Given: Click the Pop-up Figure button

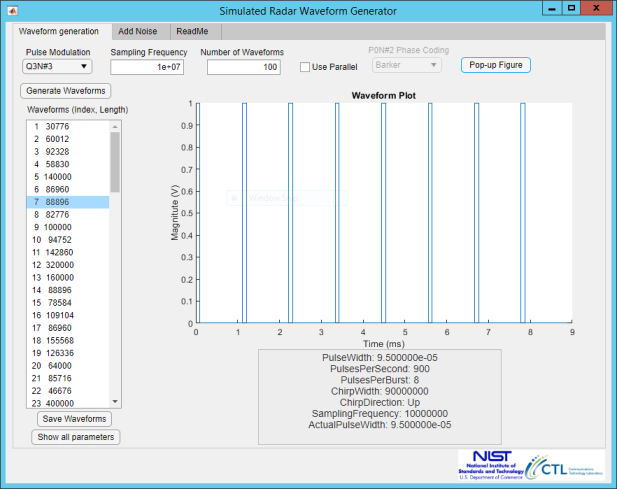Looking at the screenshot, I should click(496, 65).
